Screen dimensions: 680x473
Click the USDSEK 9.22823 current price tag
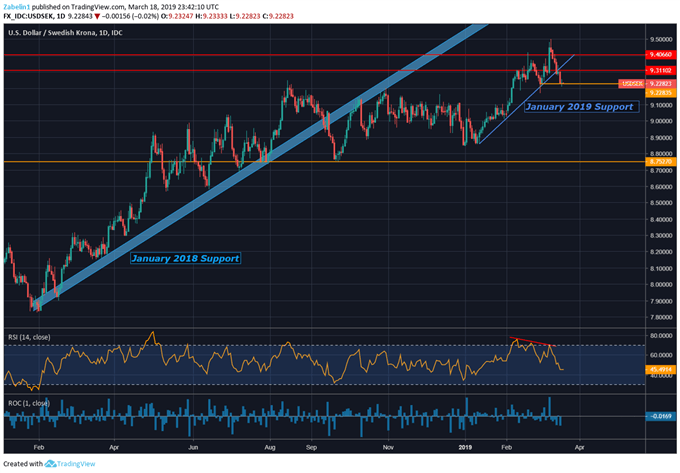pyautogui.click(x=647, y=84)
